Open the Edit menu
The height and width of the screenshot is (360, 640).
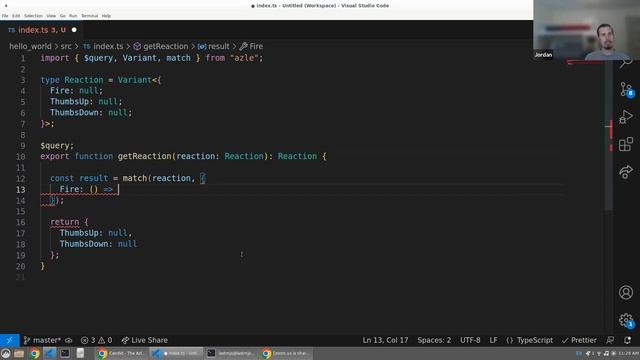point(16,16)
